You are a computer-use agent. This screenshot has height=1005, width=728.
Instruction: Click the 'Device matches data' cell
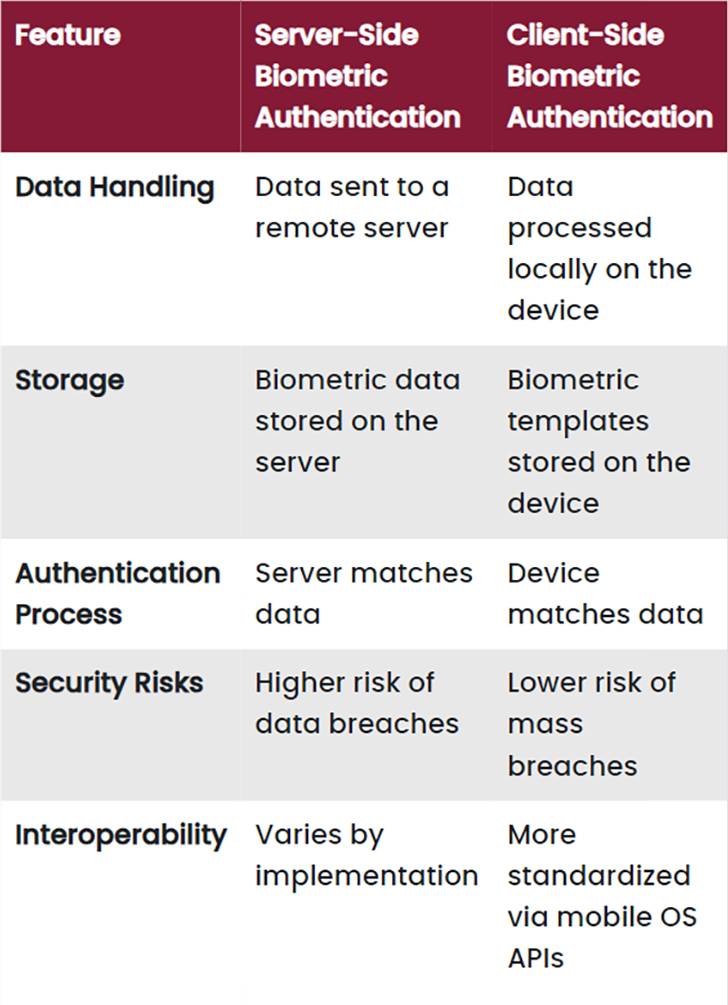[x=605, y=594]
